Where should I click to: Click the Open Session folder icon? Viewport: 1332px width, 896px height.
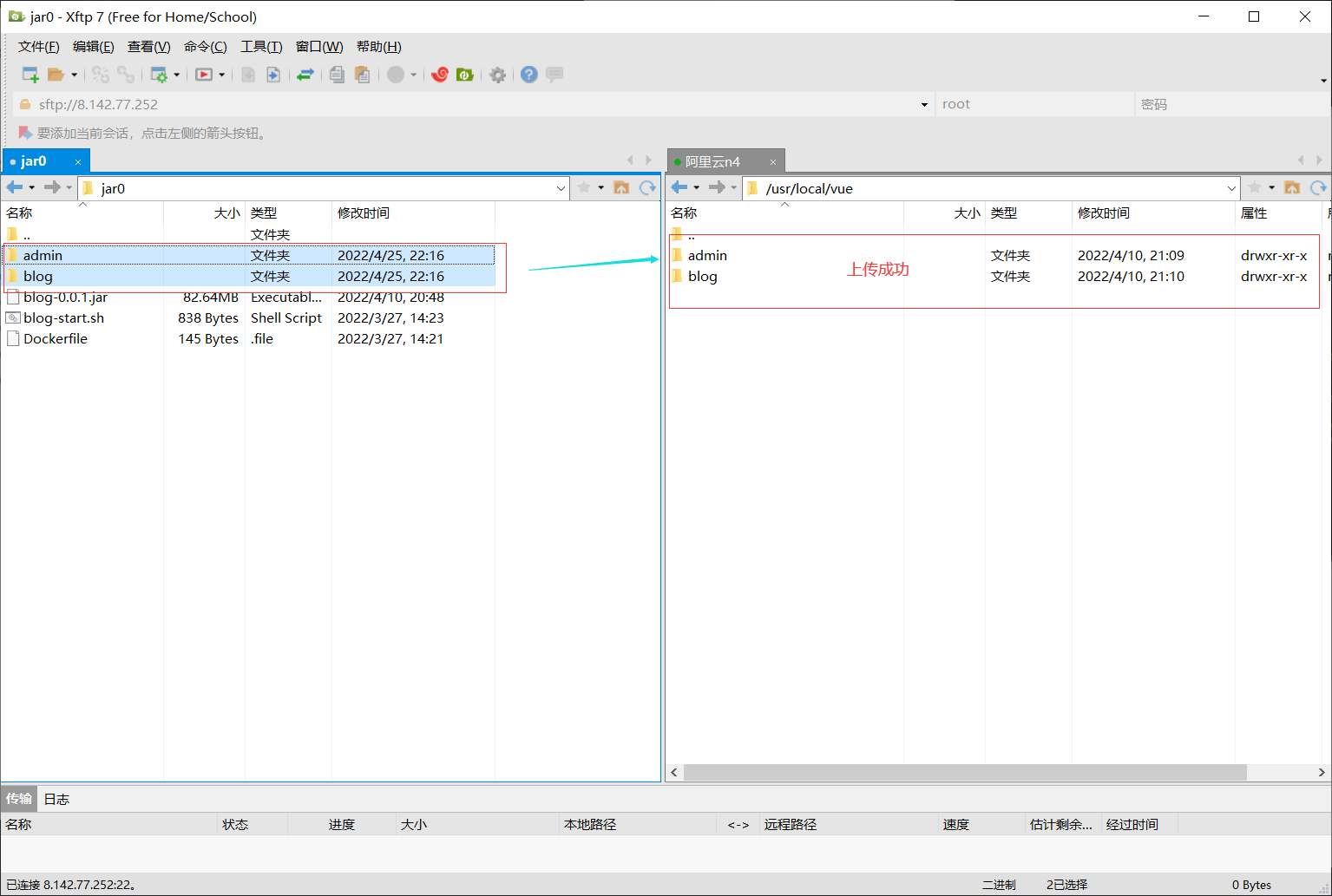56,75
